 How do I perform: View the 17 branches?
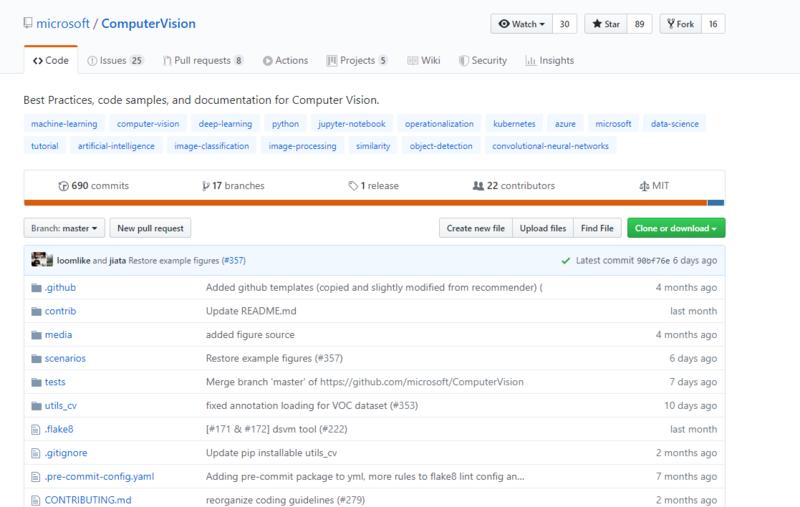pos(233,186)
